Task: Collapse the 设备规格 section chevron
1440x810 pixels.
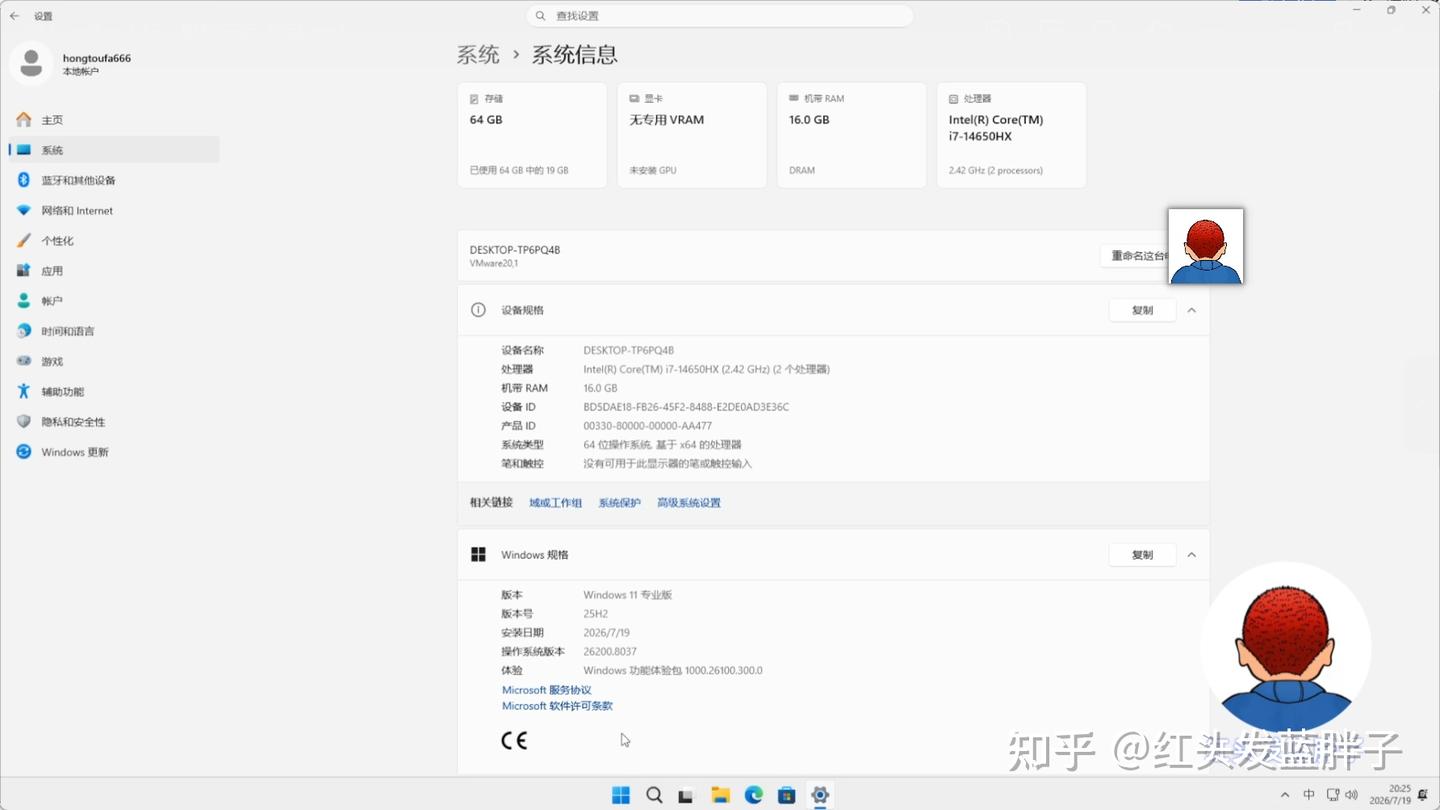Action: [1192, 311]
